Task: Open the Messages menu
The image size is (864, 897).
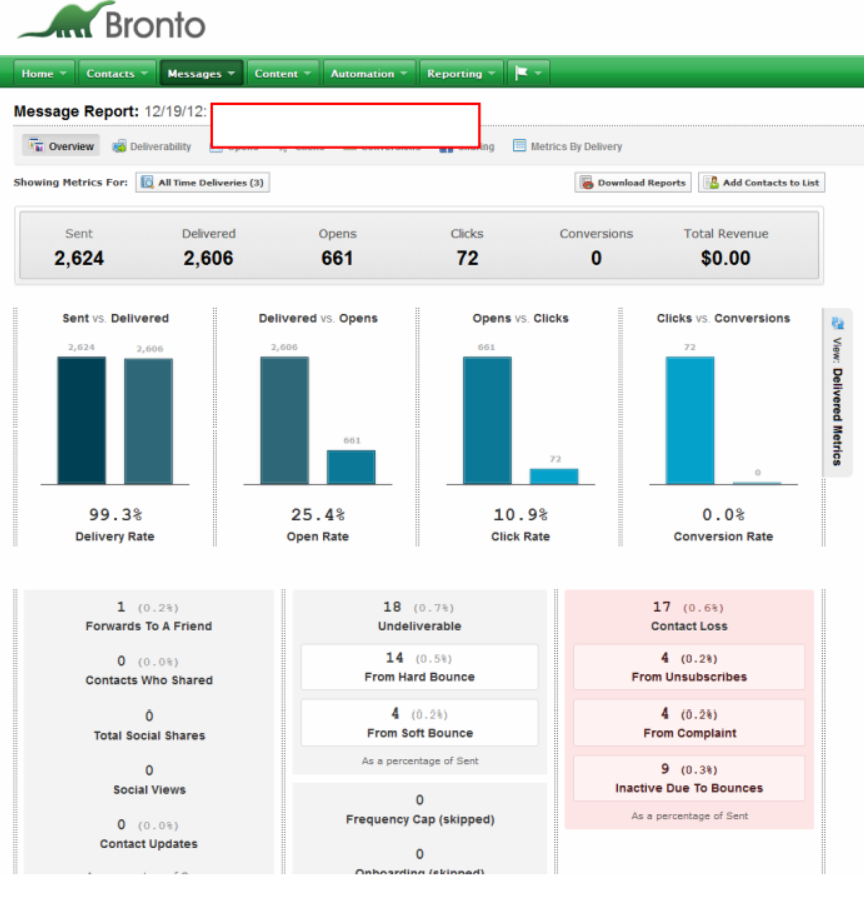Action: pos(201,73)
